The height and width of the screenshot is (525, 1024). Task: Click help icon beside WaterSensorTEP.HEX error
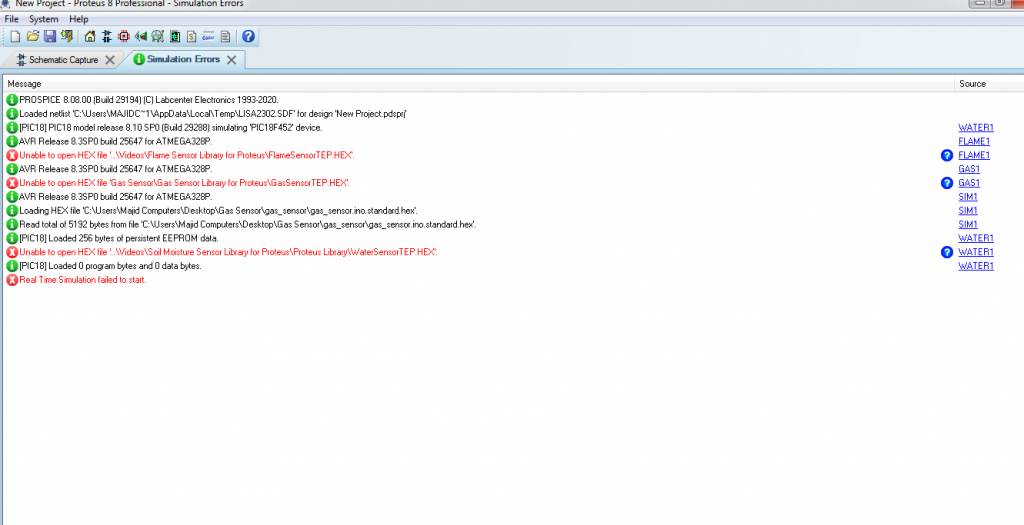(947, 252)
